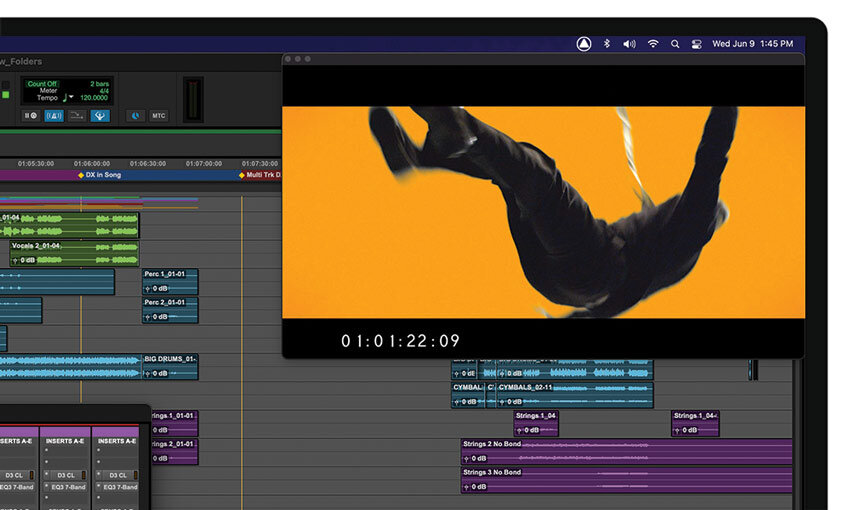
Task: Click 0 dB gain on second Strings 1_04
Action: (x=690, y=430)
